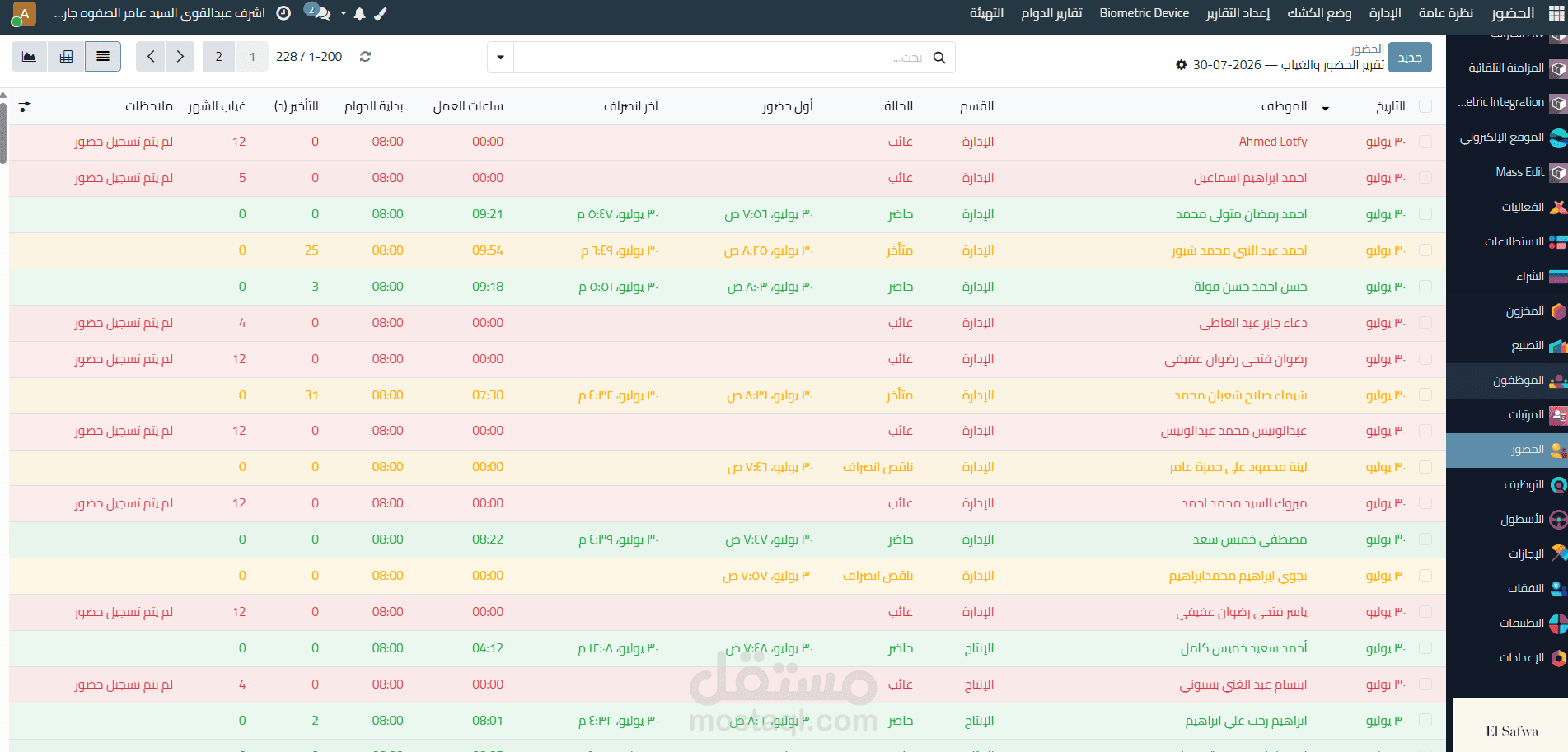This screenshot has width=1568, height=752.
Task: Select the دعاء جابر عبد العاطى row checkbox
Action: pos(1425,323)
